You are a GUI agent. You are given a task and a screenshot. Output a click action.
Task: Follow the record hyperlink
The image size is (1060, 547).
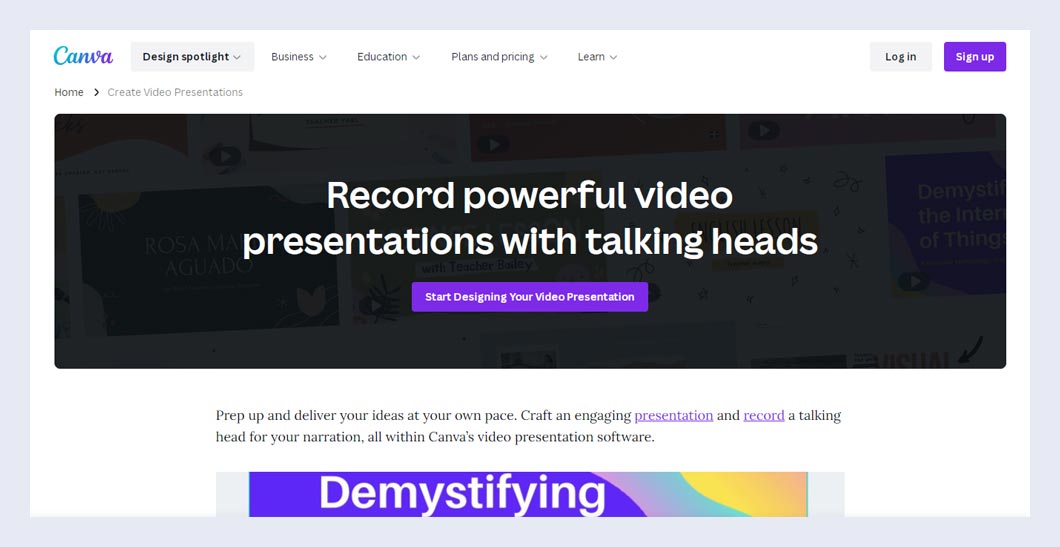[x=764, y=415]
